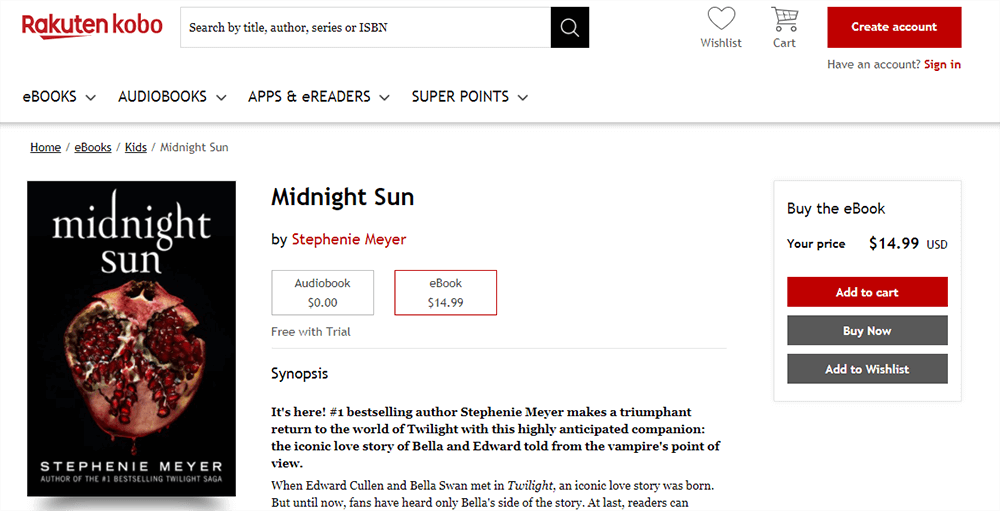Navigate to eBooks breadcrumb link
Viewport: 1000px width, 511px height.
(93, 147)
